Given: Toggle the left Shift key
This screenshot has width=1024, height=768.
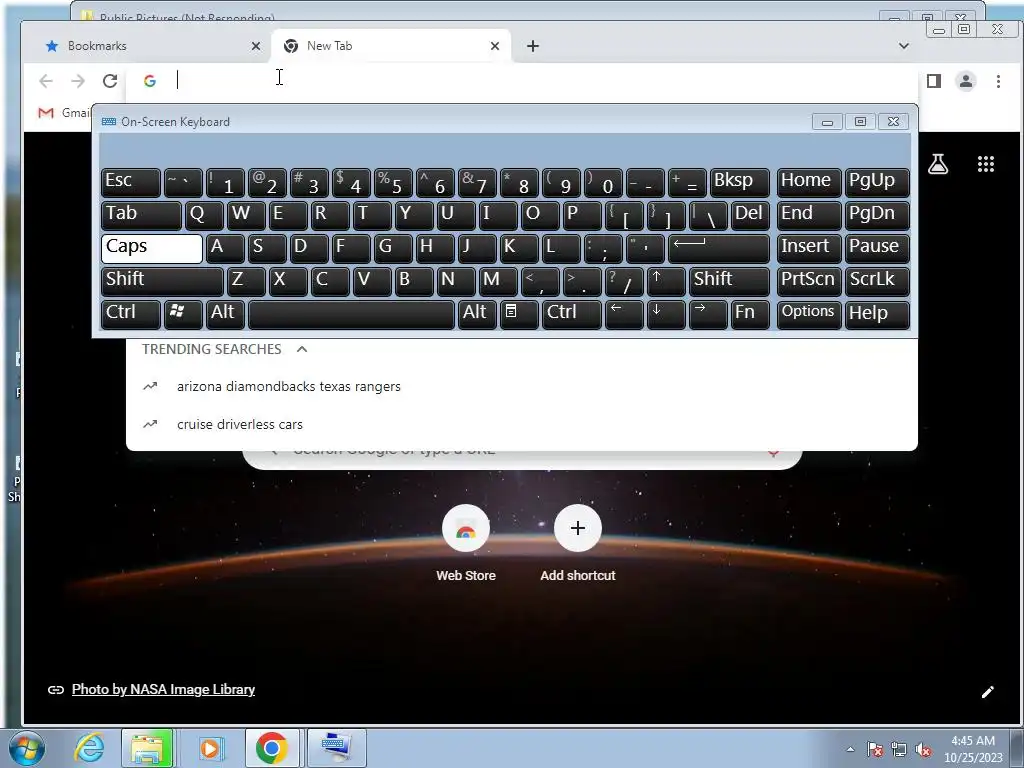Looking at the screenshot, I should tap(162, 281).
